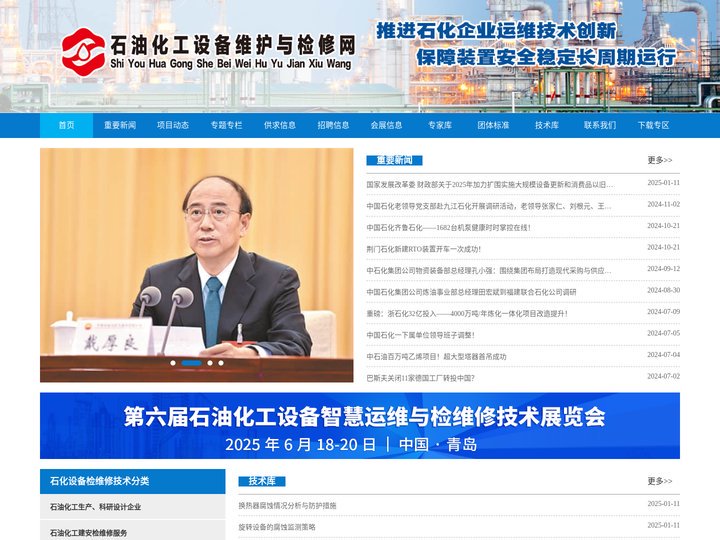Click the 技术库 section heading label
The height and width of the screenshot is (540, 720).
tap(262, 481)
